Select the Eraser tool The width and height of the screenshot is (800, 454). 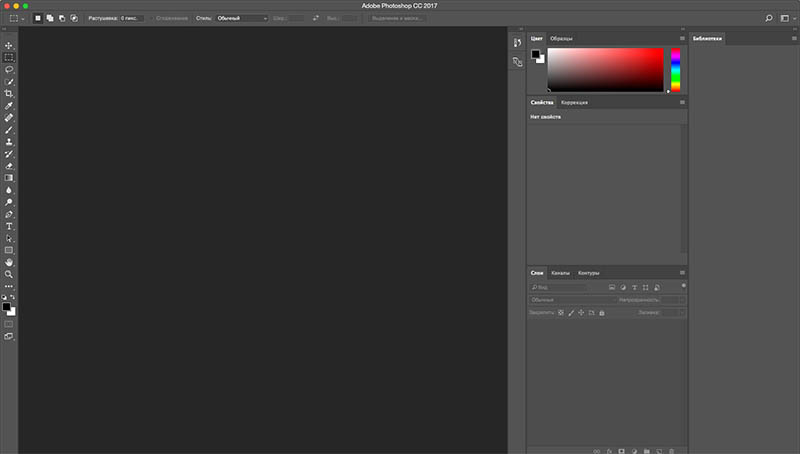(x=9, y=166)
